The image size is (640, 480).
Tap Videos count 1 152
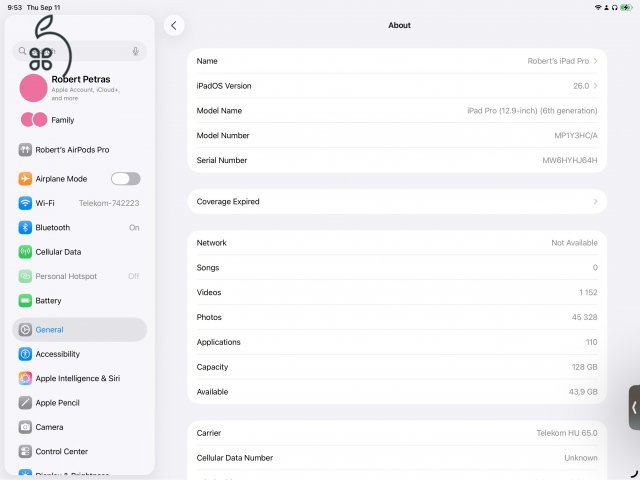tap(588, 293)
